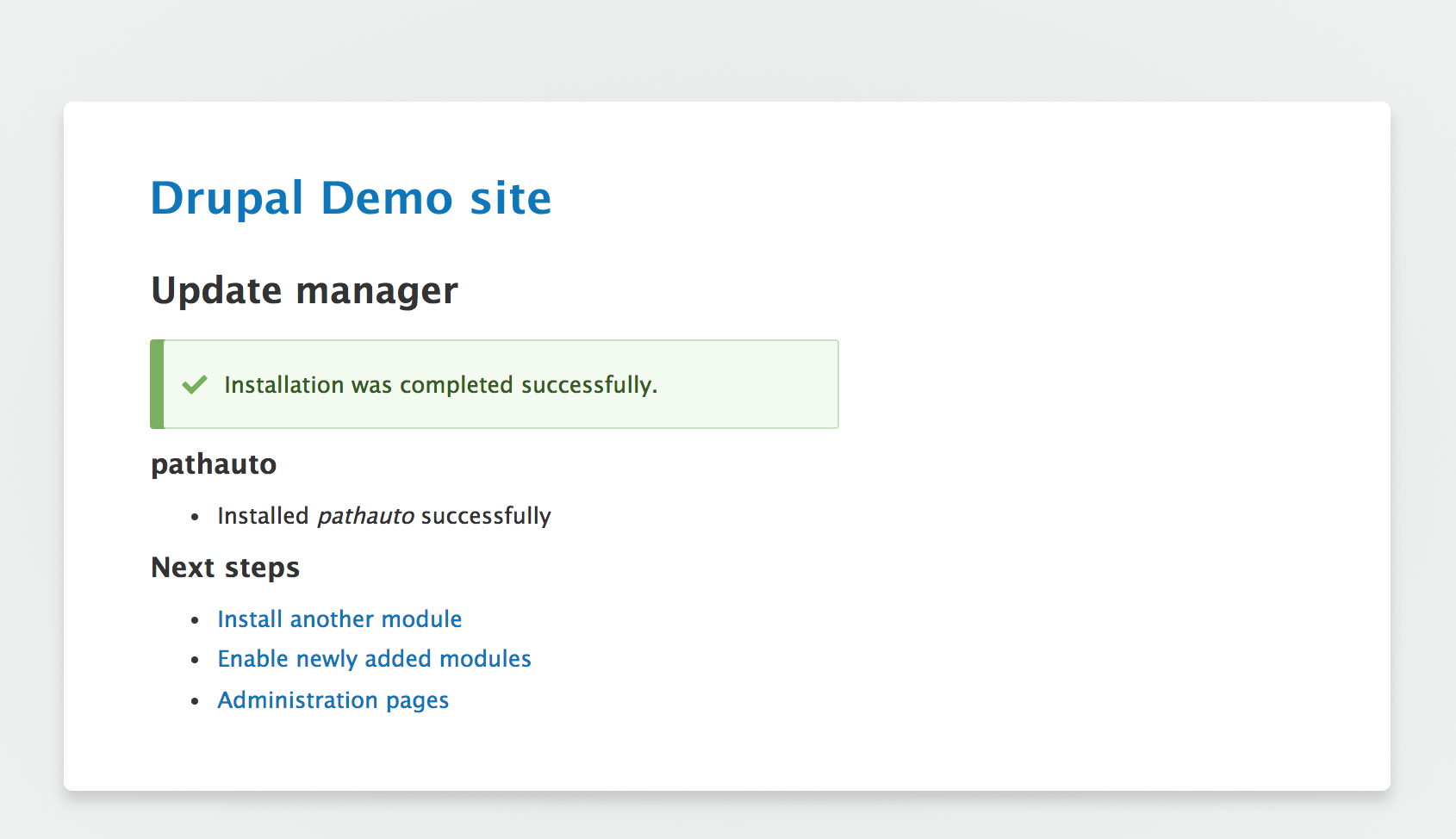
Task: Click the pathauto section heading
Action: pos(214,464)
